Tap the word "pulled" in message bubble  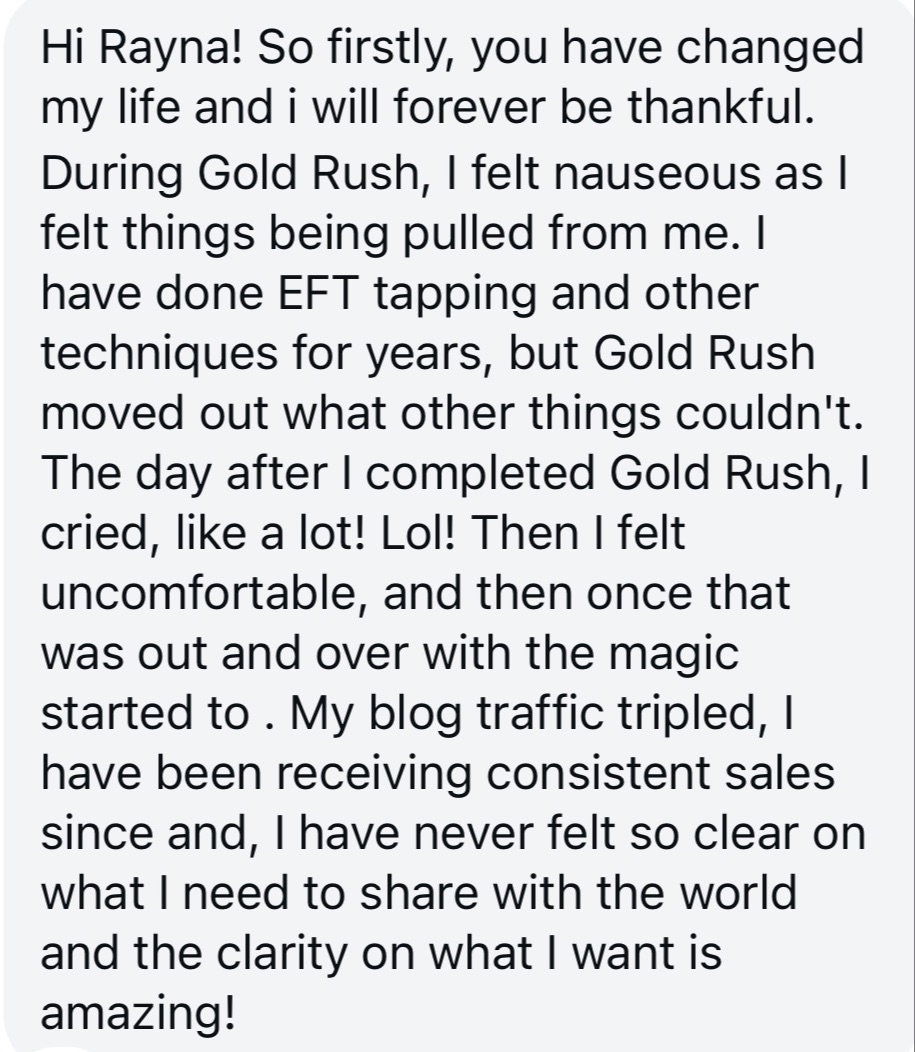468,233
